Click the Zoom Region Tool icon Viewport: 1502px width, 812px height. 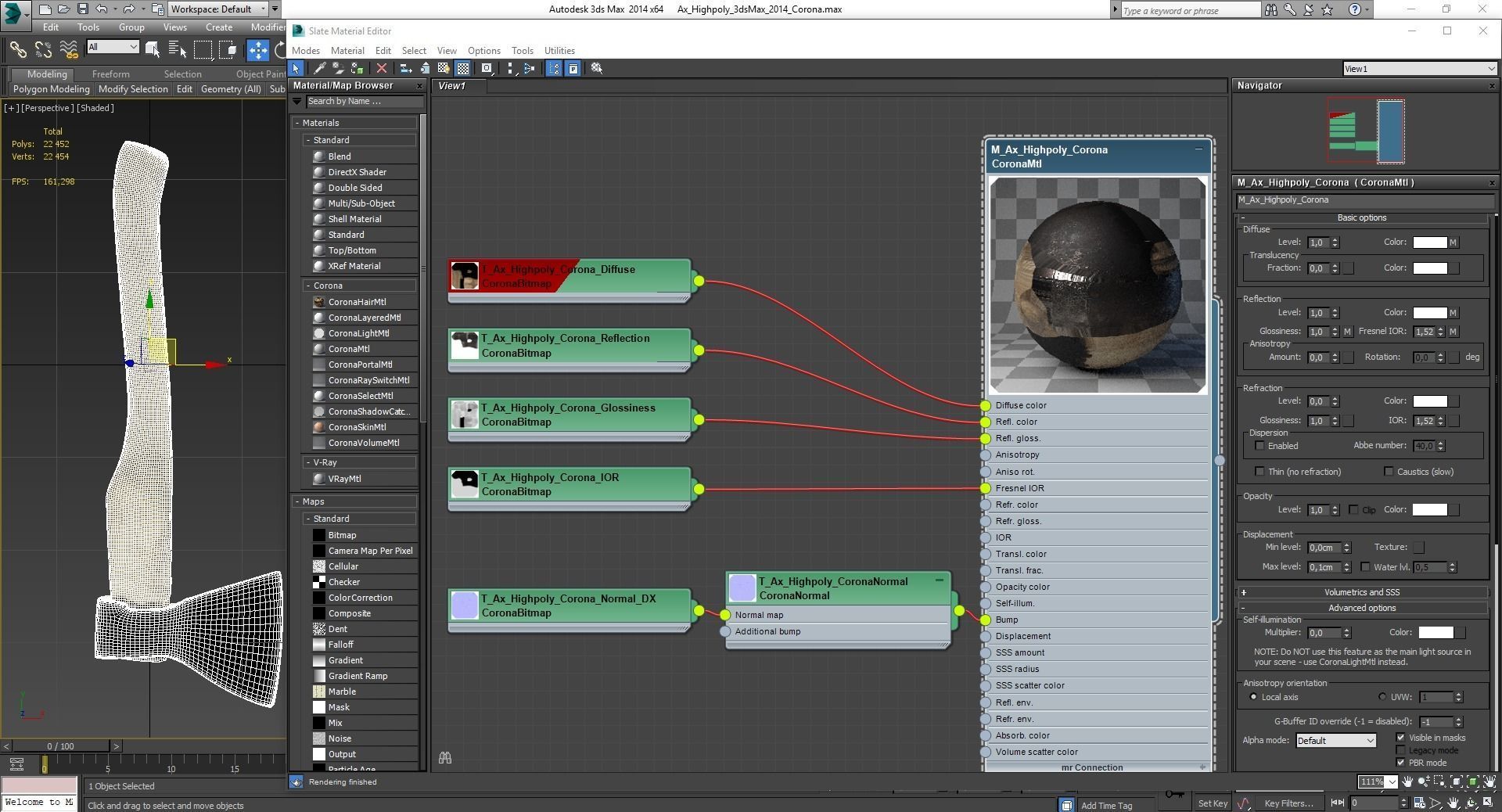pos(1440,781)
